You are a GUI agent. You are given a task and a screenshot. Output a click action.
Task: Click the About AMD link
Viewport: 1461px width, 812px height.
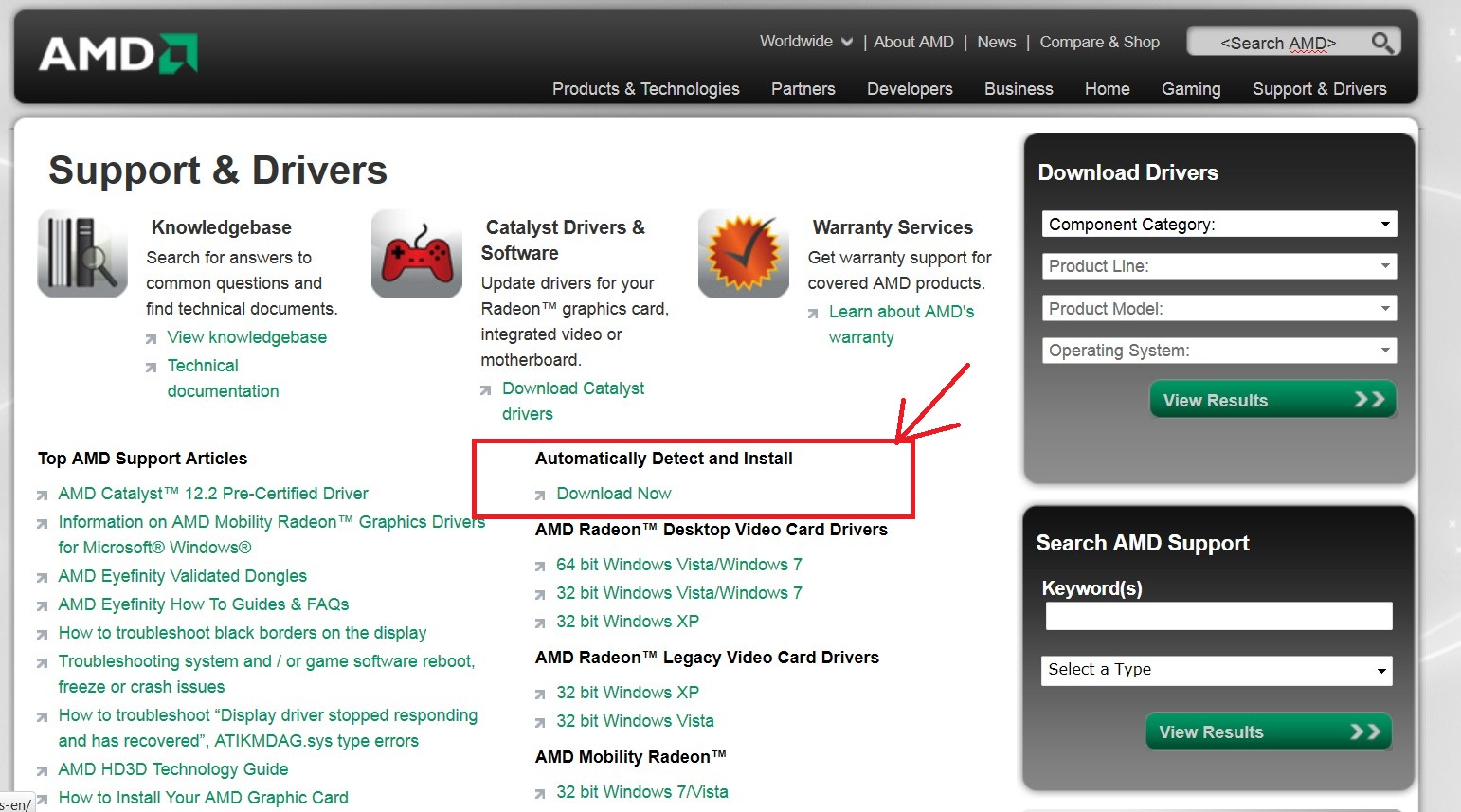[x=913, y=42]
